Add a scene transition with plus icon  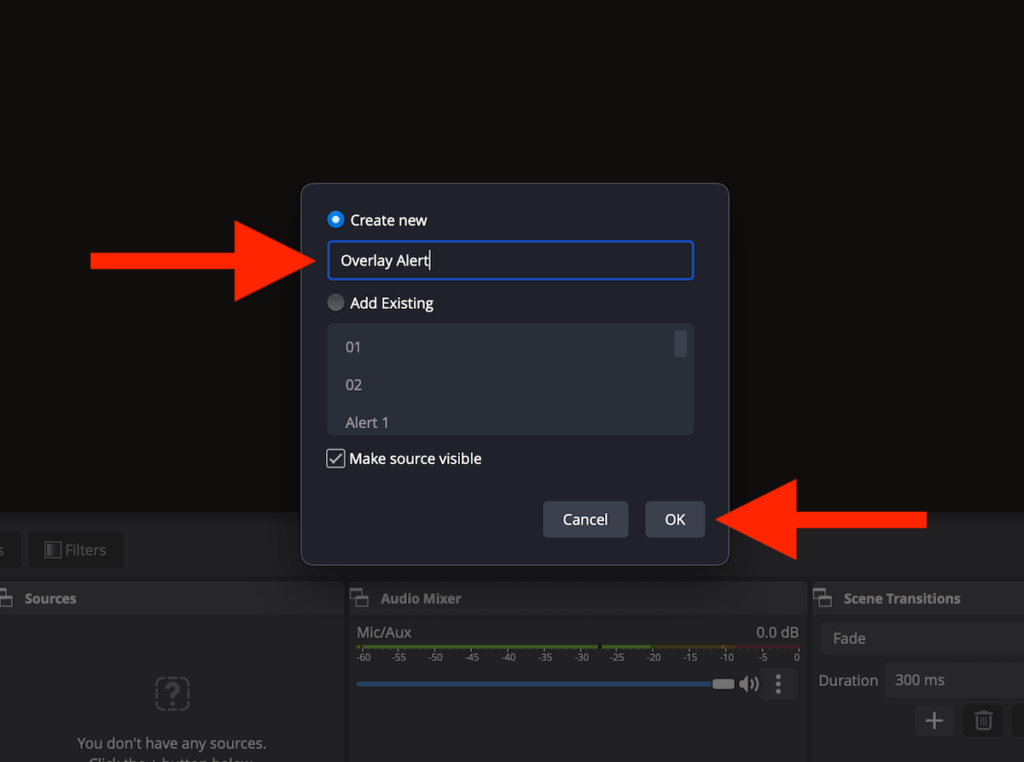(934, 720)
